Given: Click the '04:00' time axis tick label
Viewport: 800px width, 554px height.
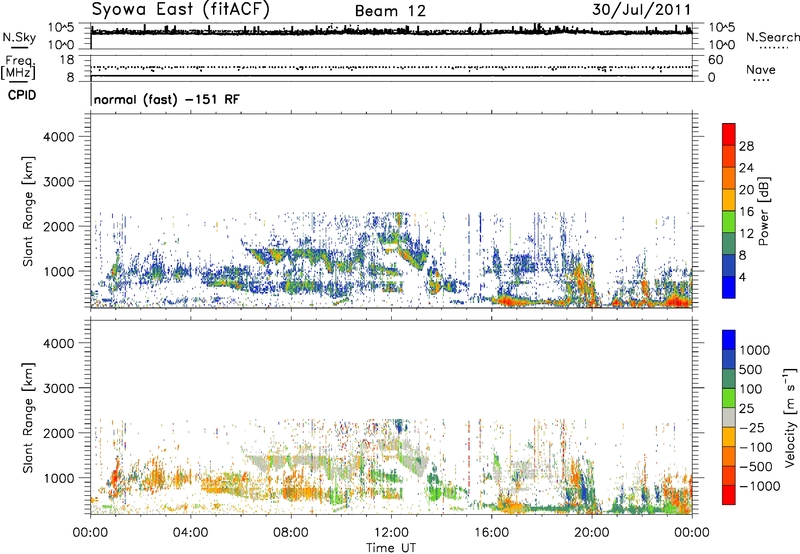Looking at the screenshot, I should click(191, 533).
